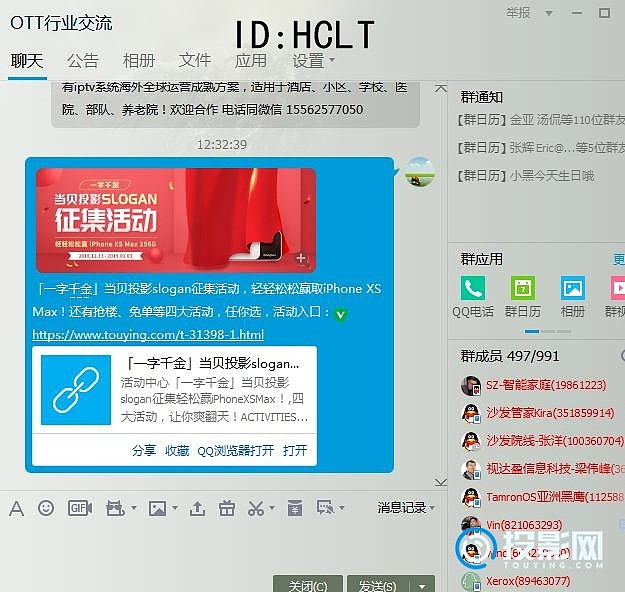Expand the chat bubble icon dropdown
The image size is (625, 592).
coord(342,508)
